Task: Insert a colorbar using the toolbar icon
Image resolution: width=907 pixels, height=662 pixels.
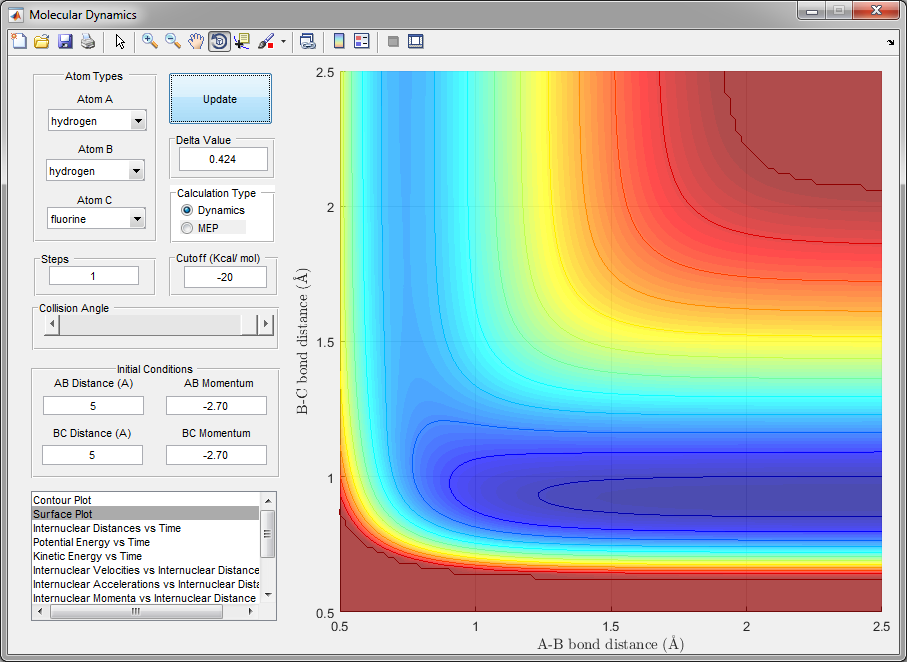Action: pos(339,41)
